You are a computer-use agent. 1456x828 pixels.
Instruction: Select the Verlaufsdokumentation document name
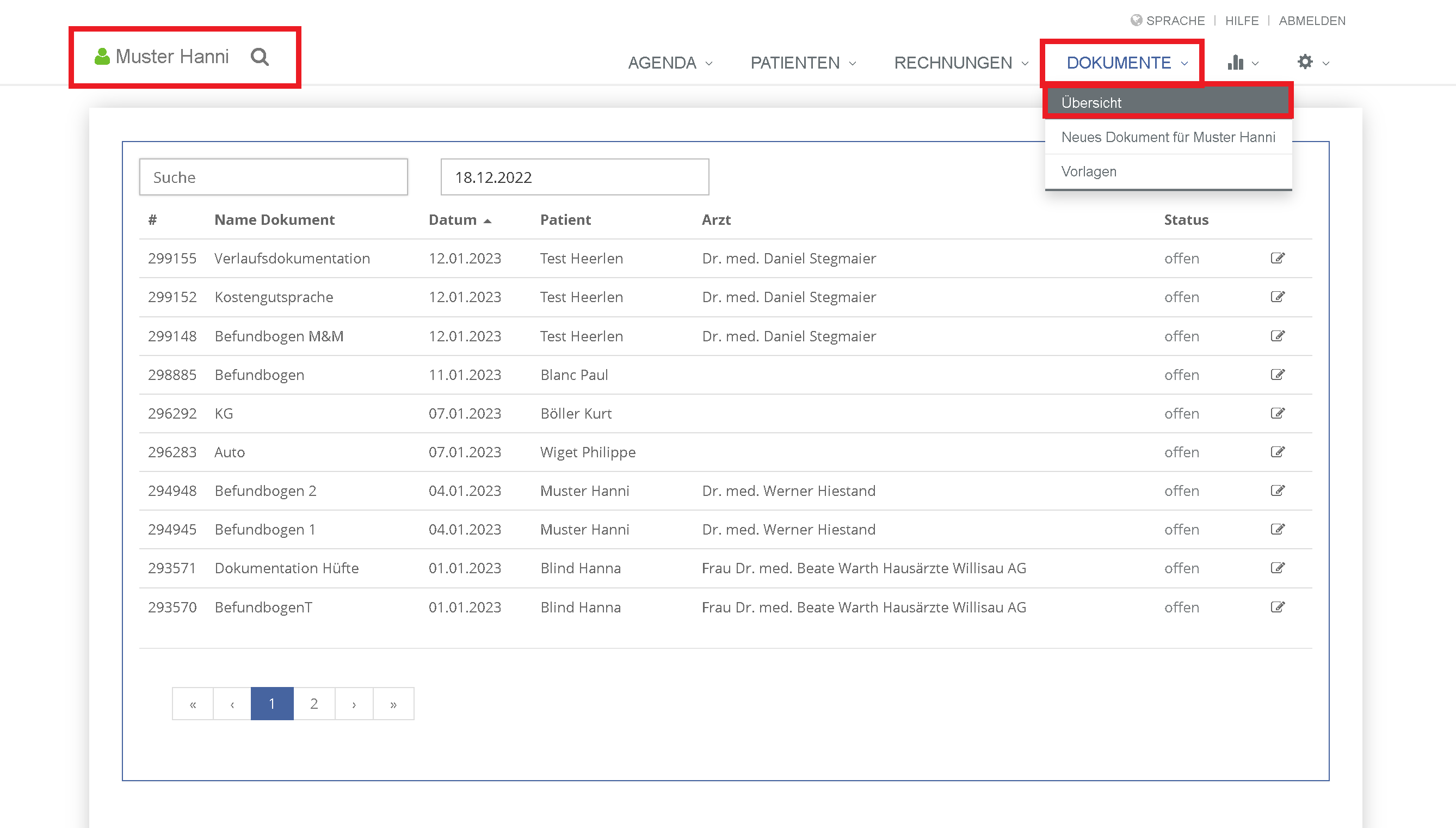coord(292,258)
